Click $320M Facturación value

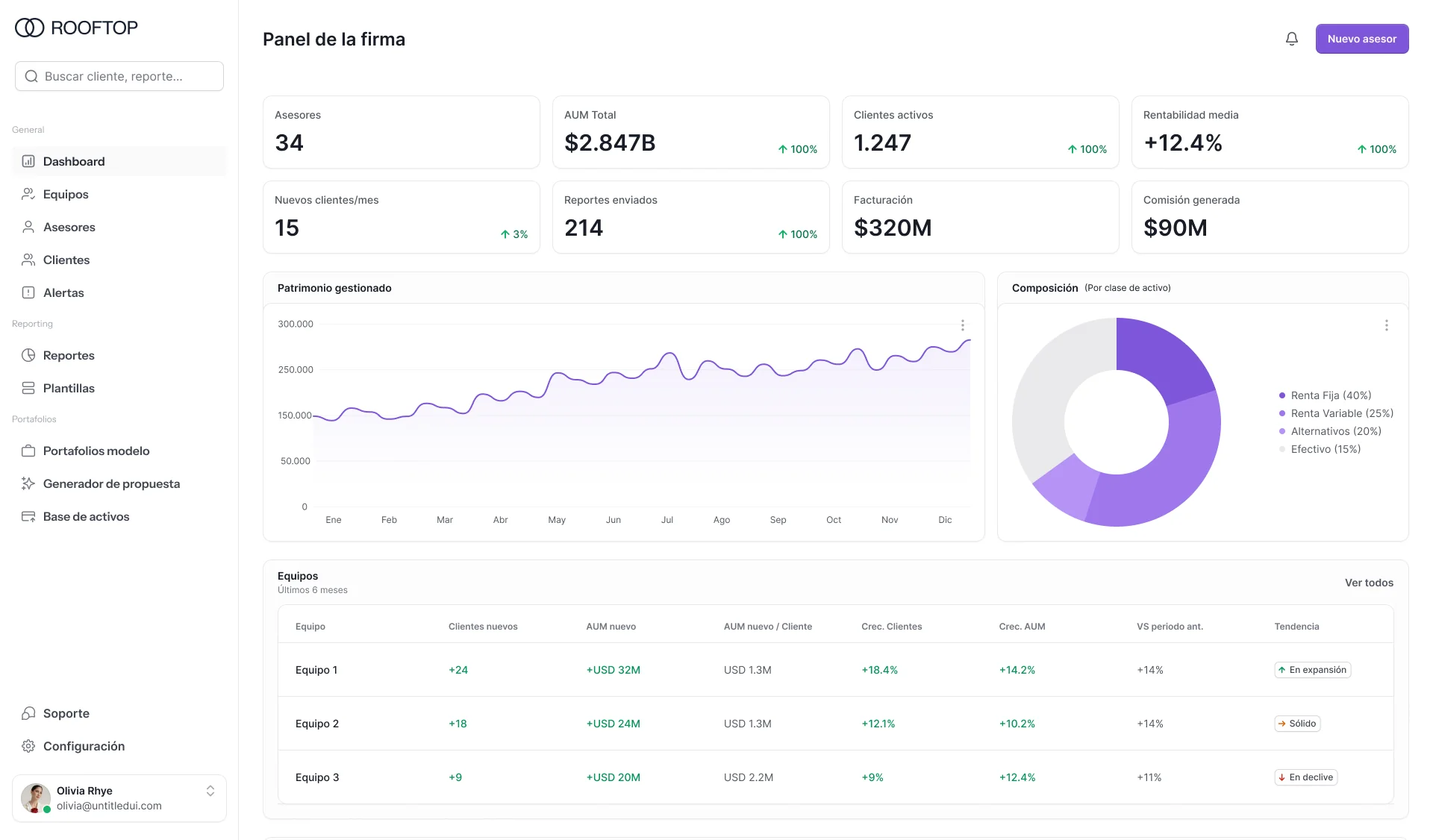coord(893,228)
